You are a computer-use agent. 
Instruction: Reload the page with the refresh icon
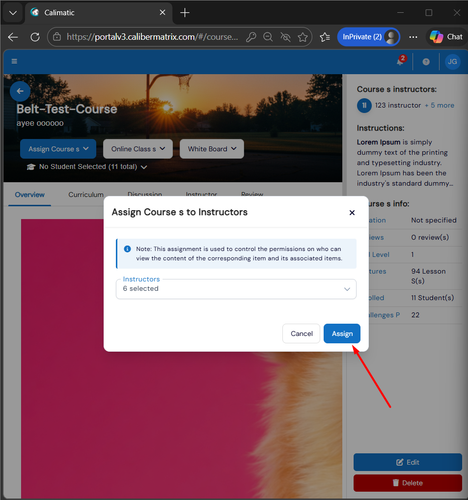35,37
